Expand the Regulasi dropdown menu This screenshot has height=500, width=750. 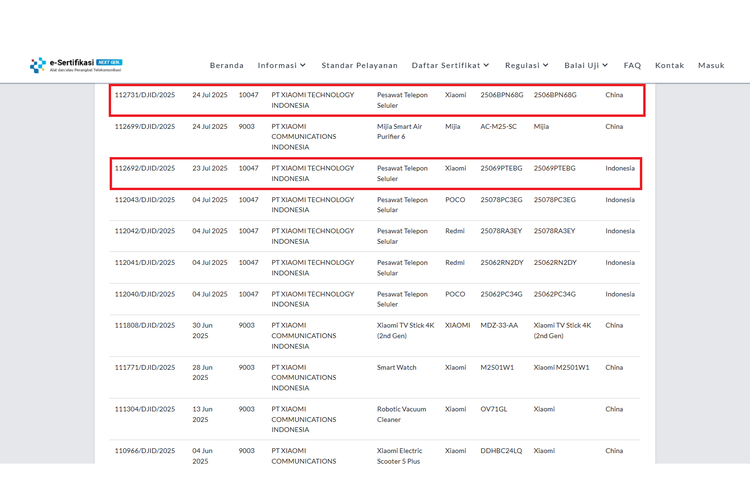pyautogui.click(x=526, y=65)
